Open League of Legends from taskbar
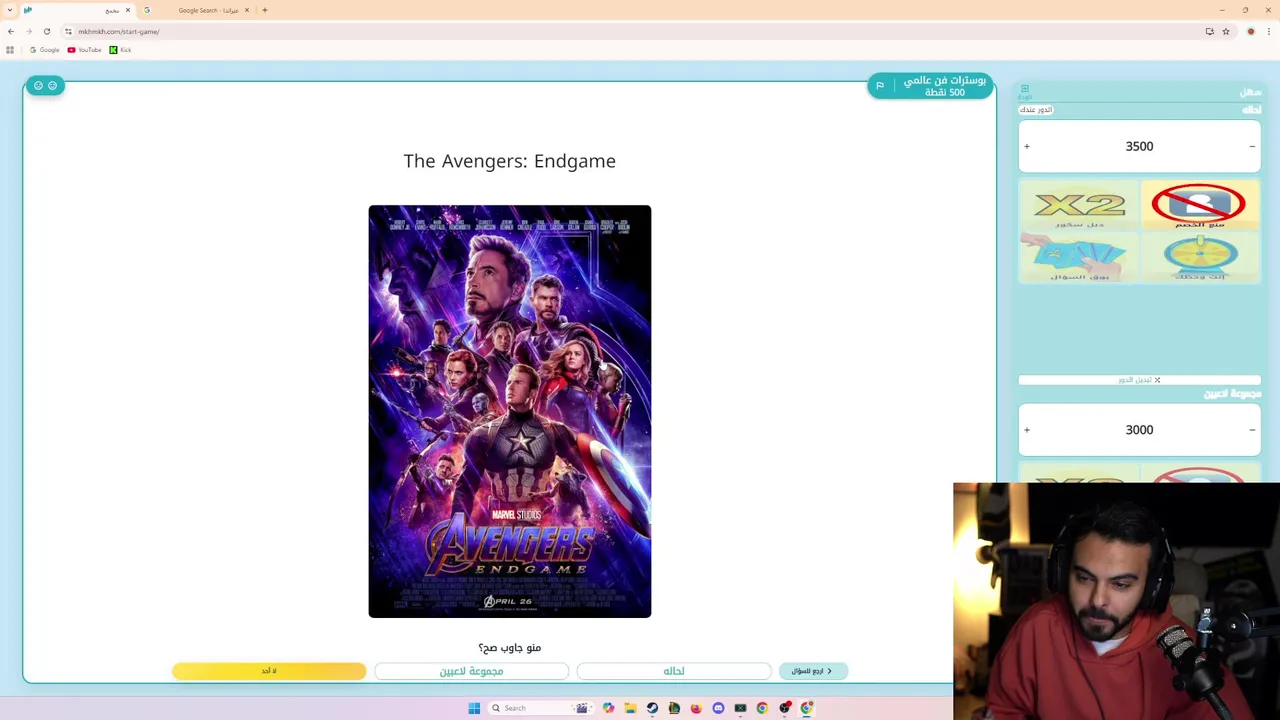Image resolution: width=1280 pixels, height=720 pixels. point(674,708)
